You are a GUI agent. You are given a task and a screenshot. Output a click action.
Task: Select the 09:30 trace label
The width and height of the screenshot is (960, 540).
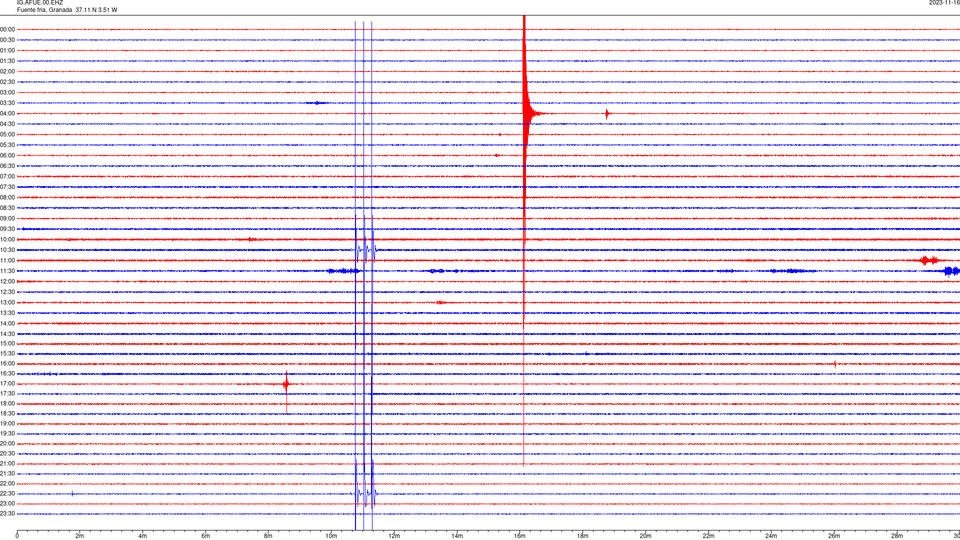[8, 229]
